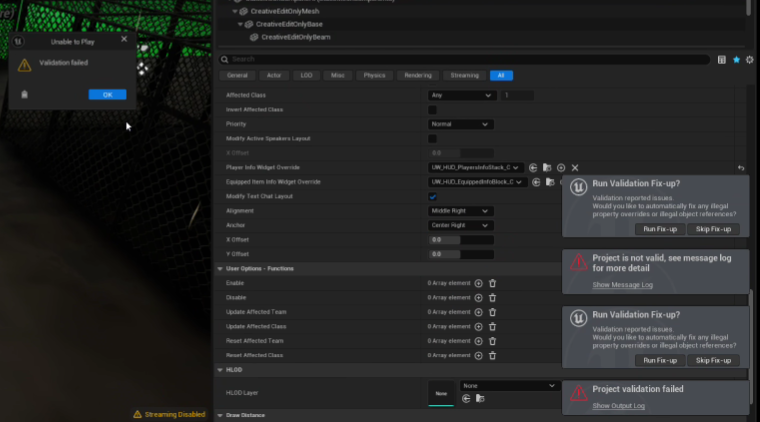Add element to Reset Affected Team array
760x422 pixels.
[478, 341]
